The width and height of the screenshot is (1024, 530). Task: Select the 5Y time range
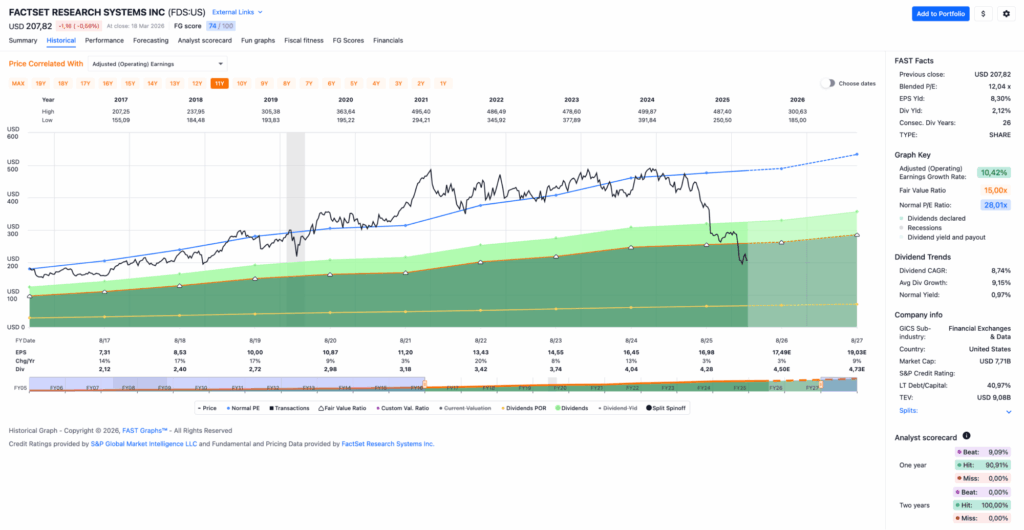(353, 83)
